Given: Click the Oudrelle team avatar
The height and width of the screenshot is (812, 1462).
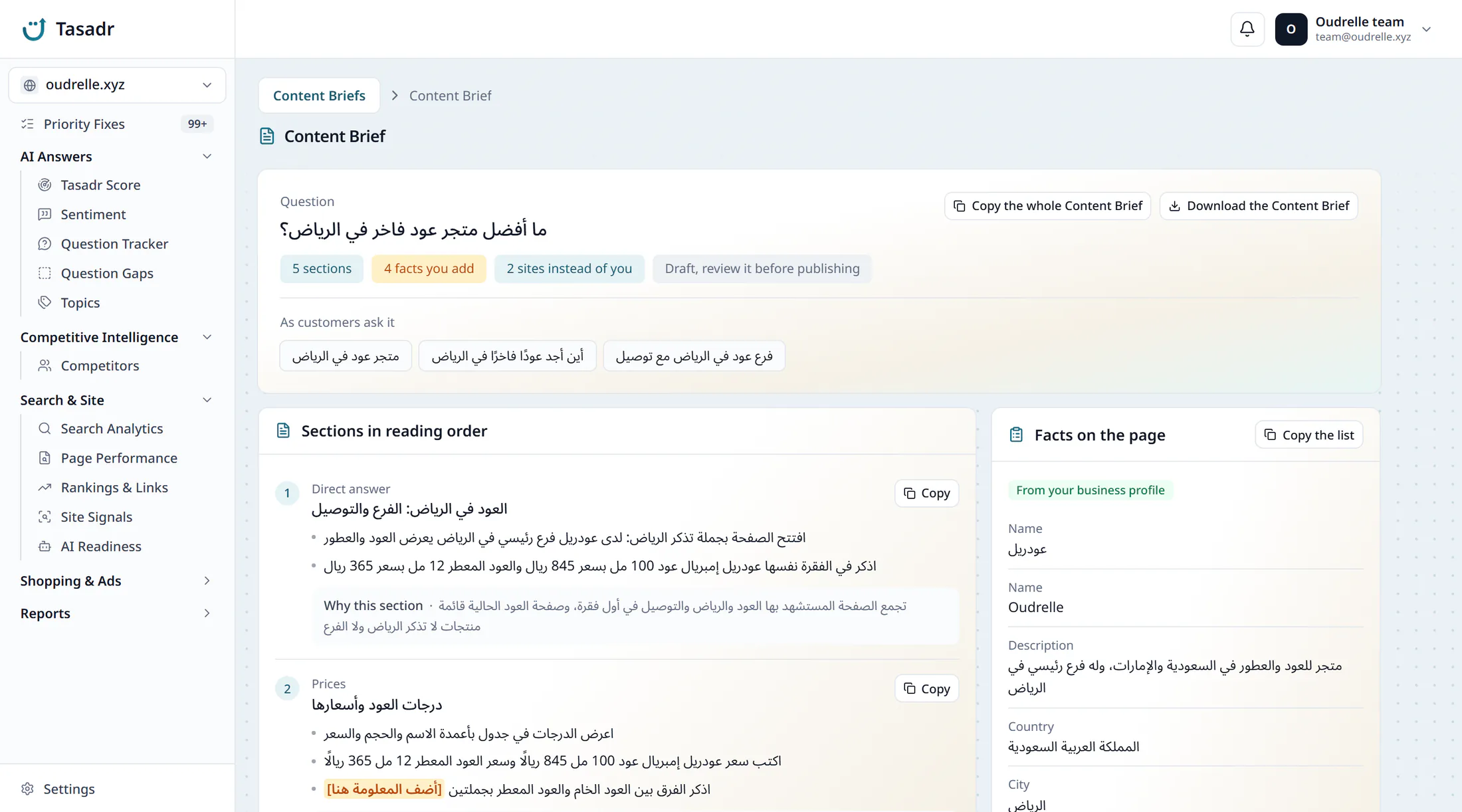Looking at the screenshot, I should 1291,29.
